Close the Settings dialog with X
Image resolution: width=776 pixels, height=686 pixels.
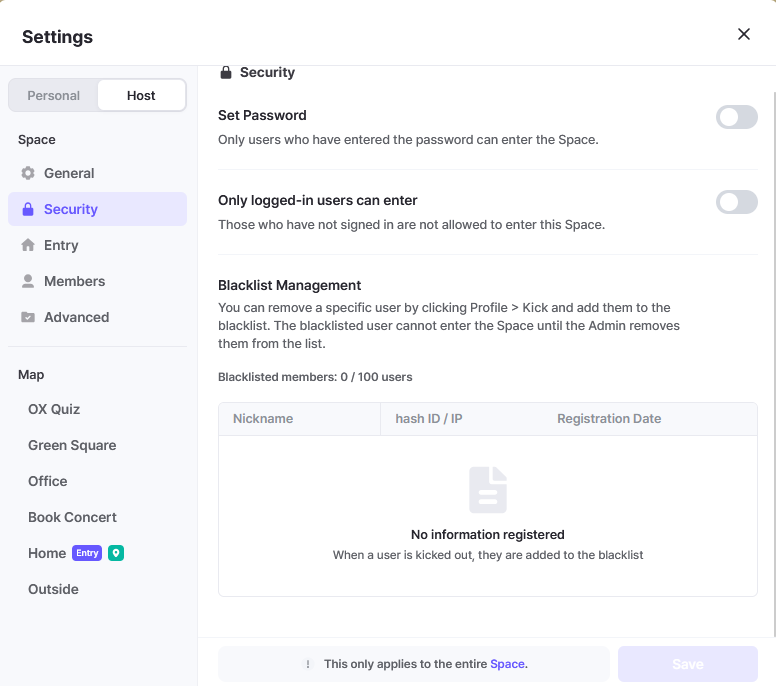[x=744, y=34]
